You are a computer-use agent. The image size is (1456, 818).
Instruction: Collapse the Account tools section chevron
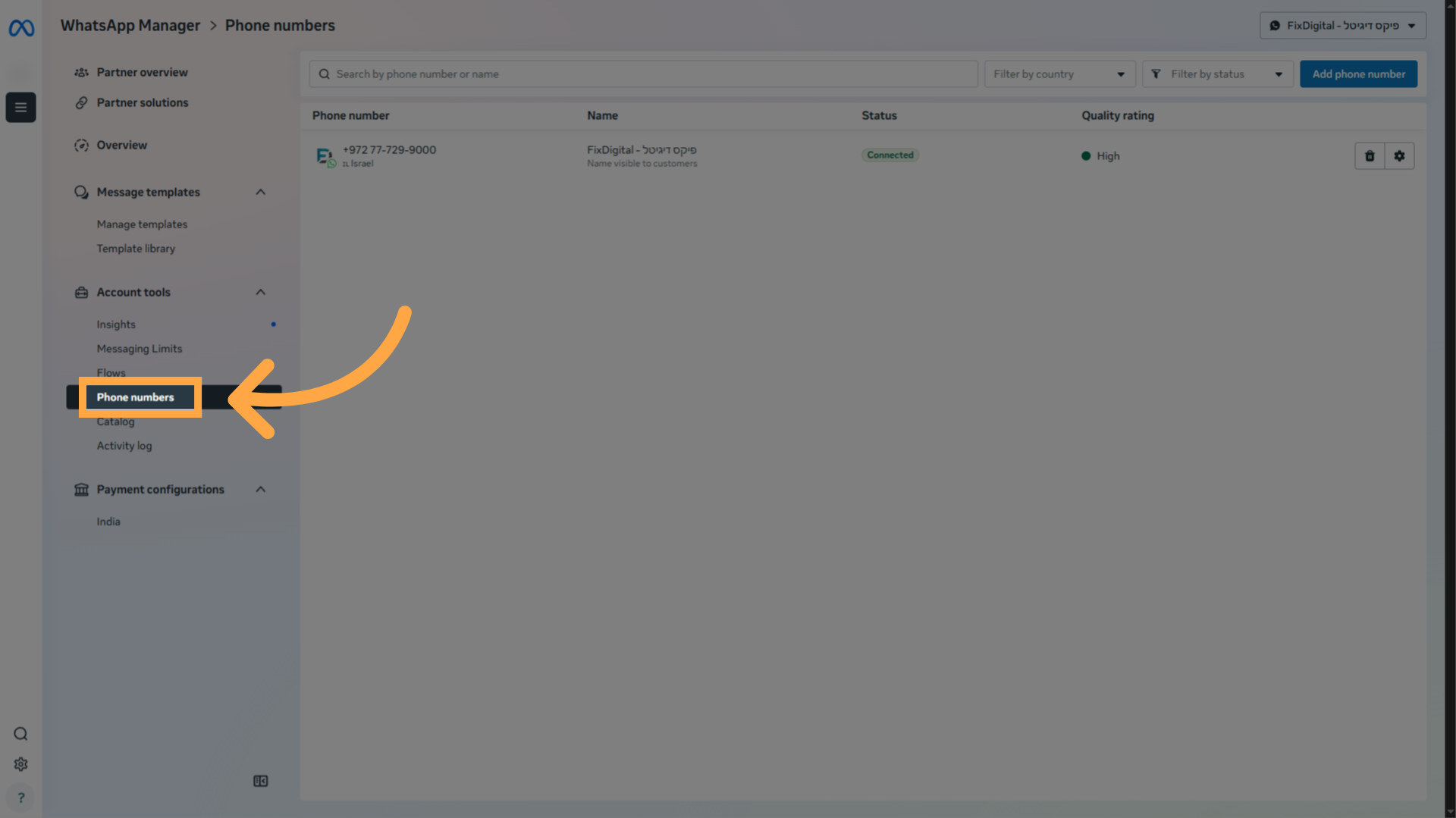point(260,292)
